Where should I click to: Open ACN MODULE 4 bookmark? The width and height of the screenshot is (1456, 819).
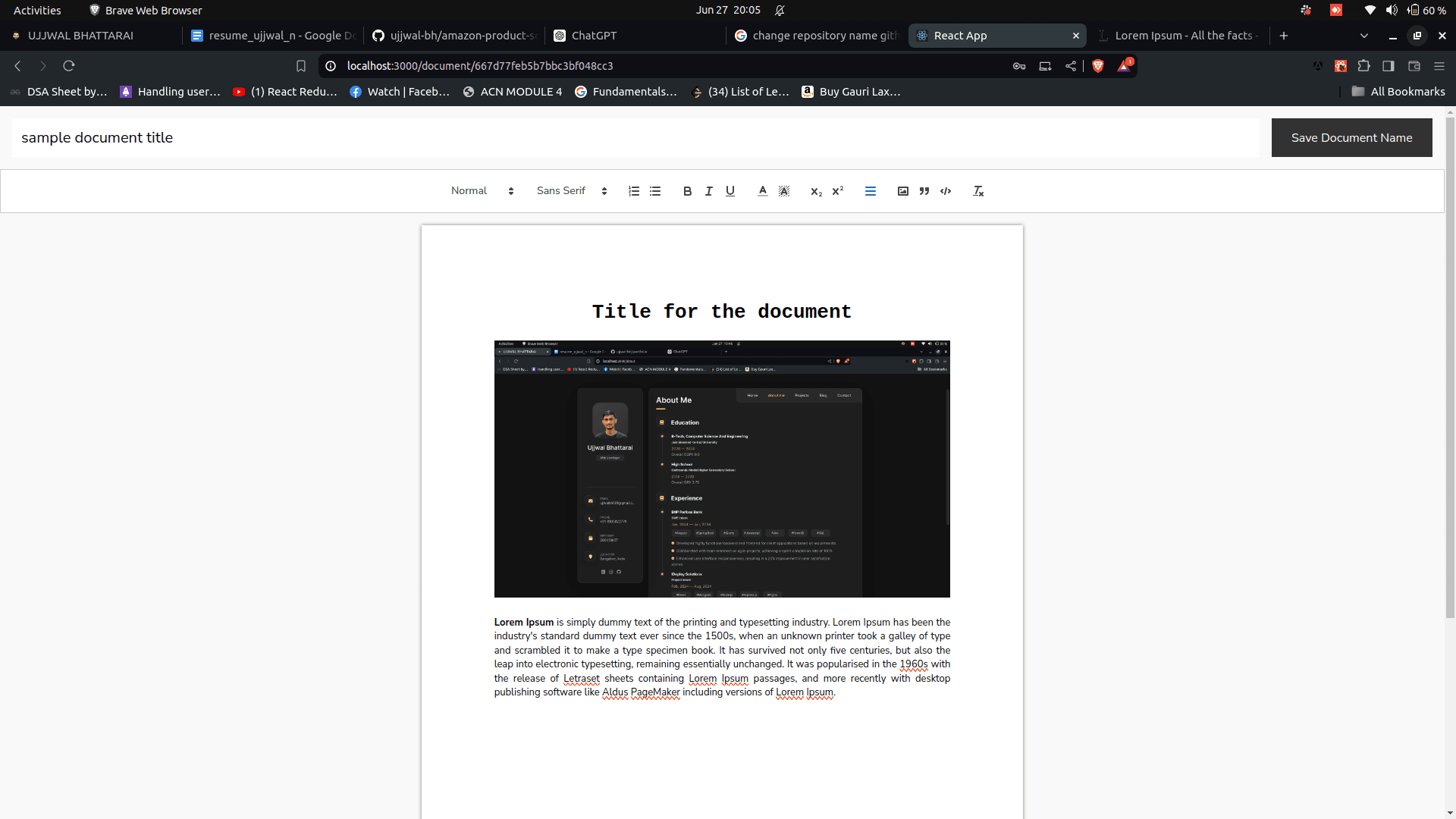[513, 92]
